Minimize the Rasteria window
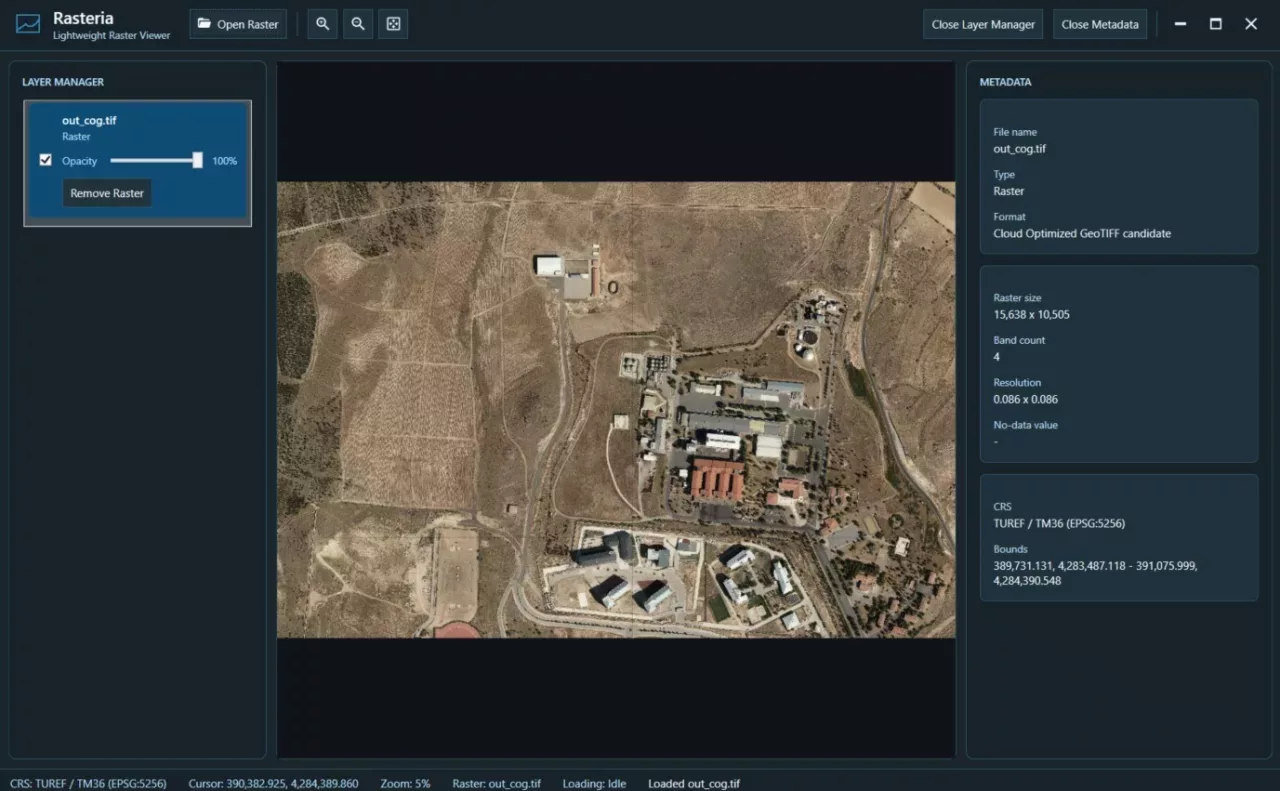This screenshot has width=1280, height=791. tap(1180, 24)
